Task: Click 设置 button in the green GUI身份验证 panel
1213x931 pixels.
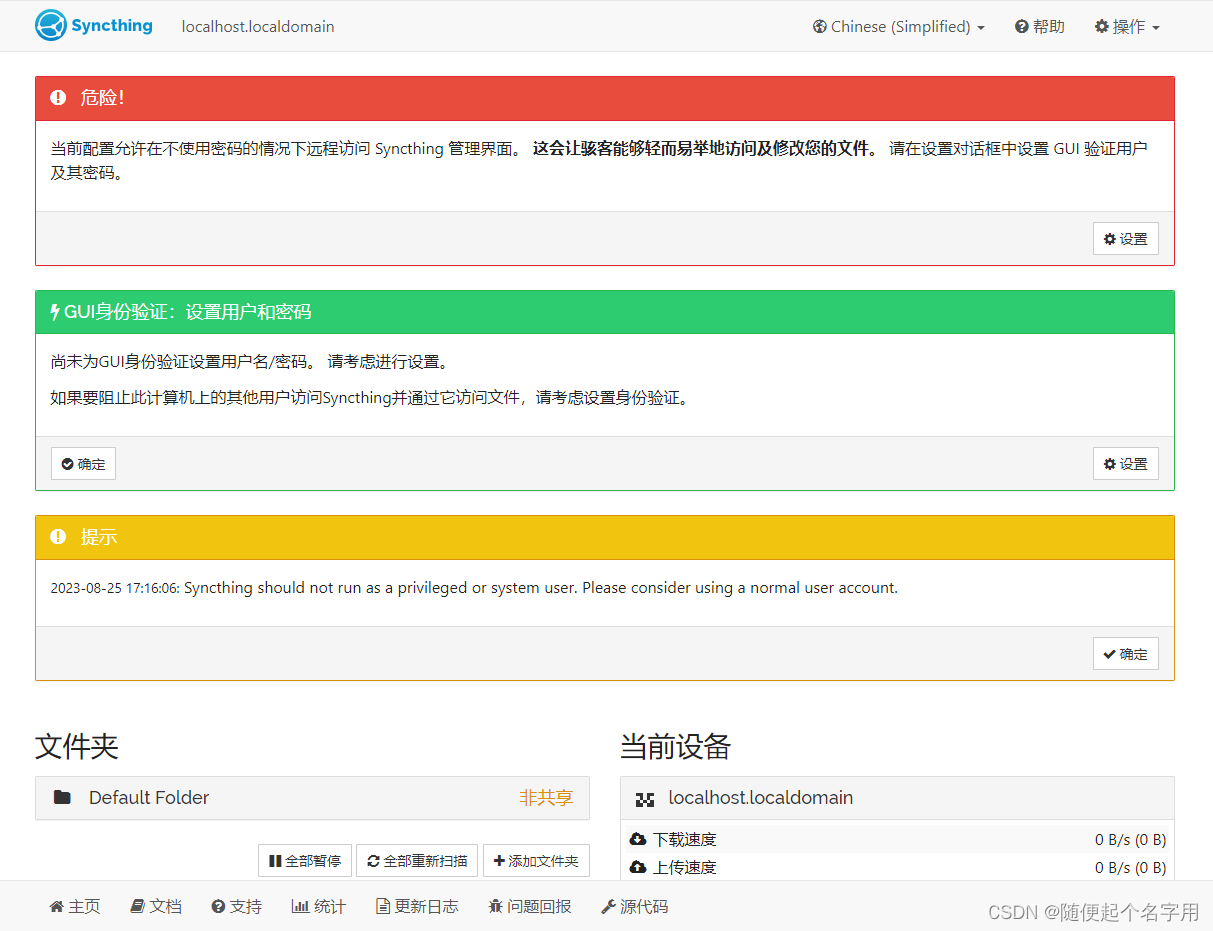Action: pyautogui.click(x=1125, y=464)
